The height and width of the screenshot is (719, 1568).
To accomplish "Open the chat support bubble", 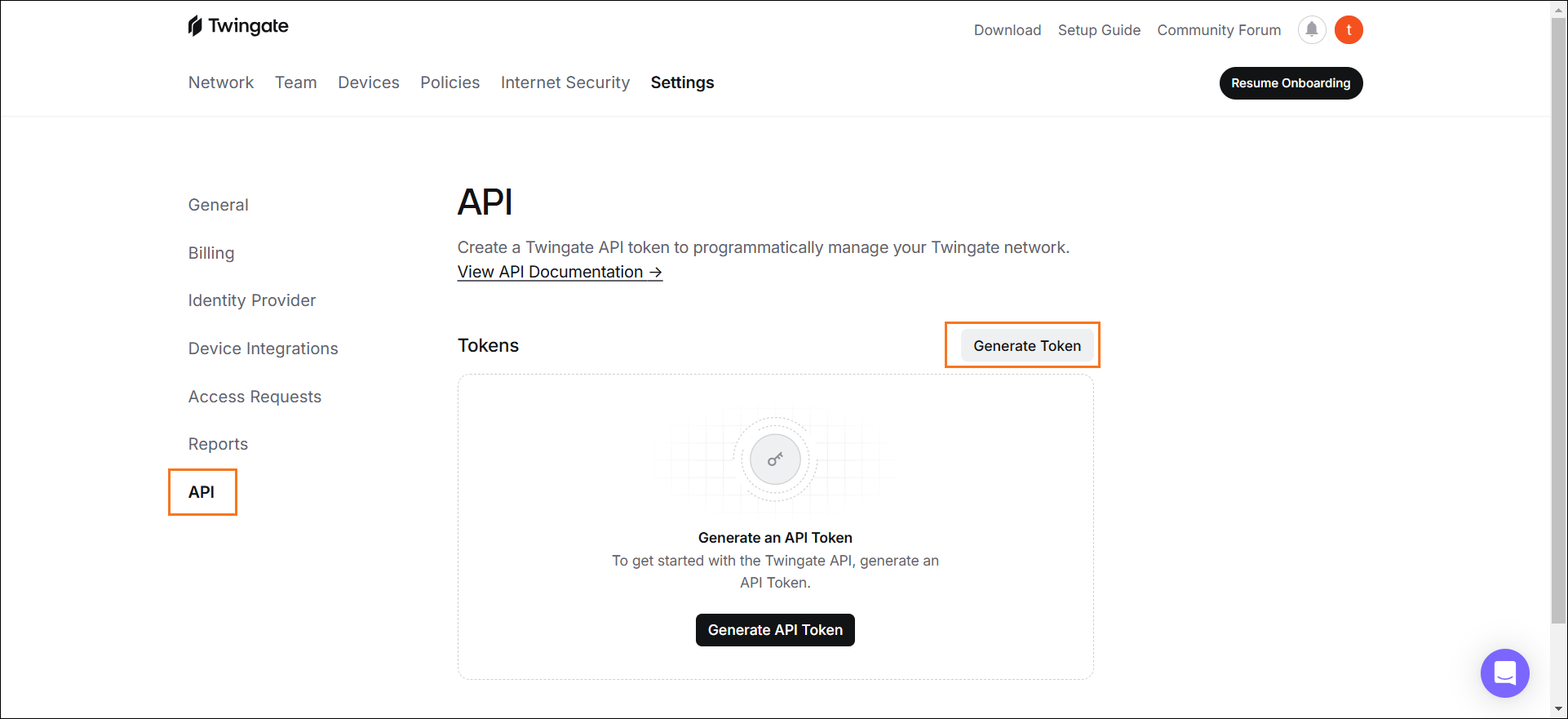I will pyautogui.click(x=1504, y=673).
